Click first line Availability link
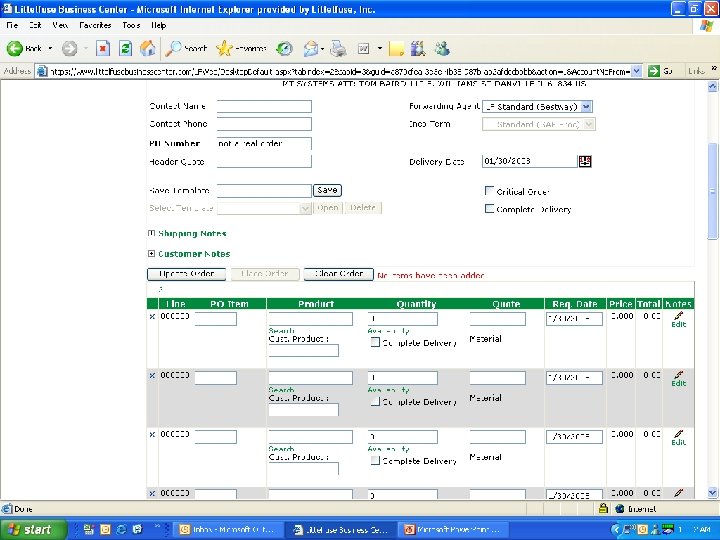Viewport: 720px width, 540px height. pyautogui.click(x=388, y=331)
